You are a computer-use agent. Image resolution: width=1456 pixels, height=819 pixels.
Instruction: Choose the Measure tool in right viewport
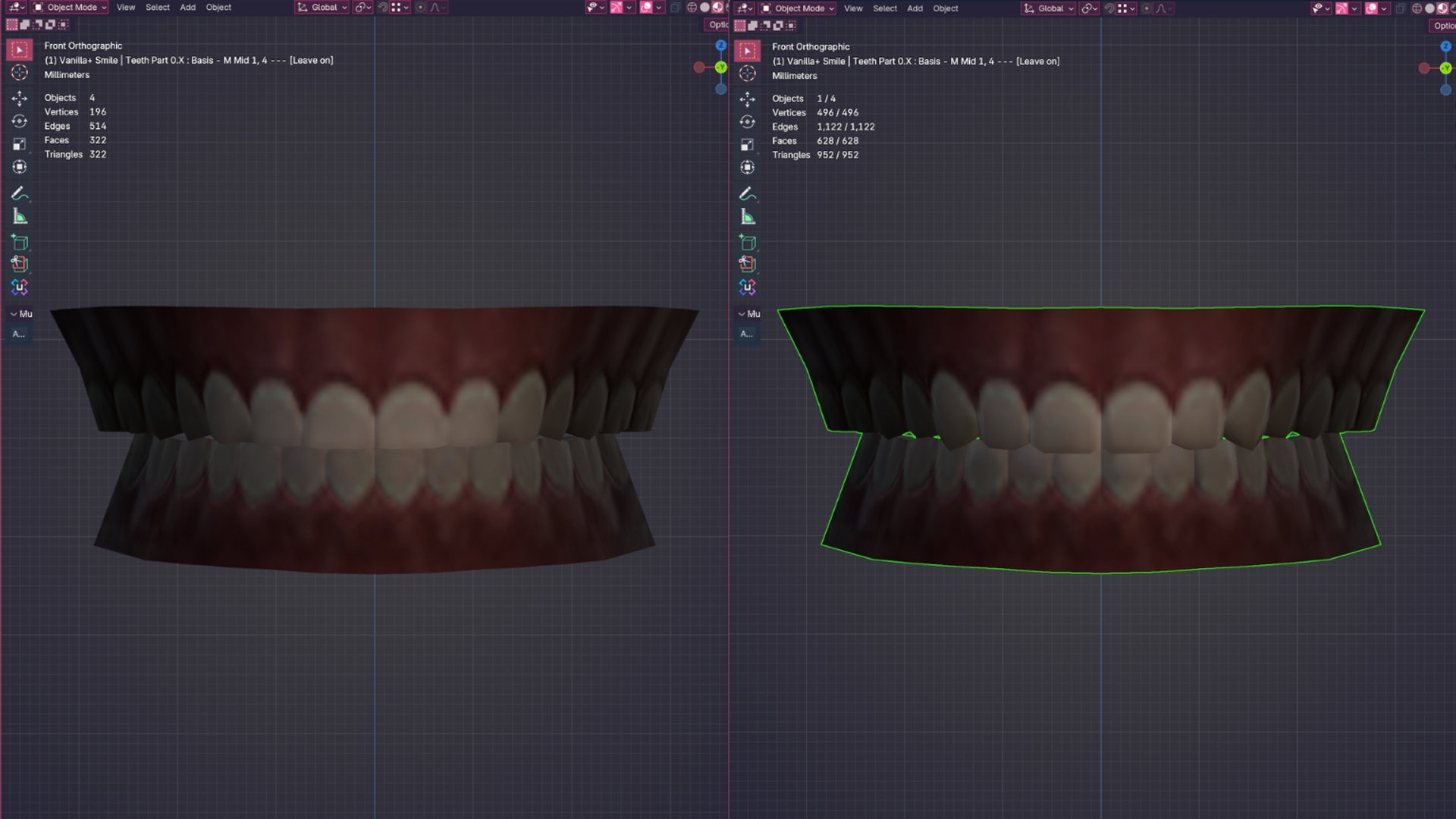(x=748, y=218)
